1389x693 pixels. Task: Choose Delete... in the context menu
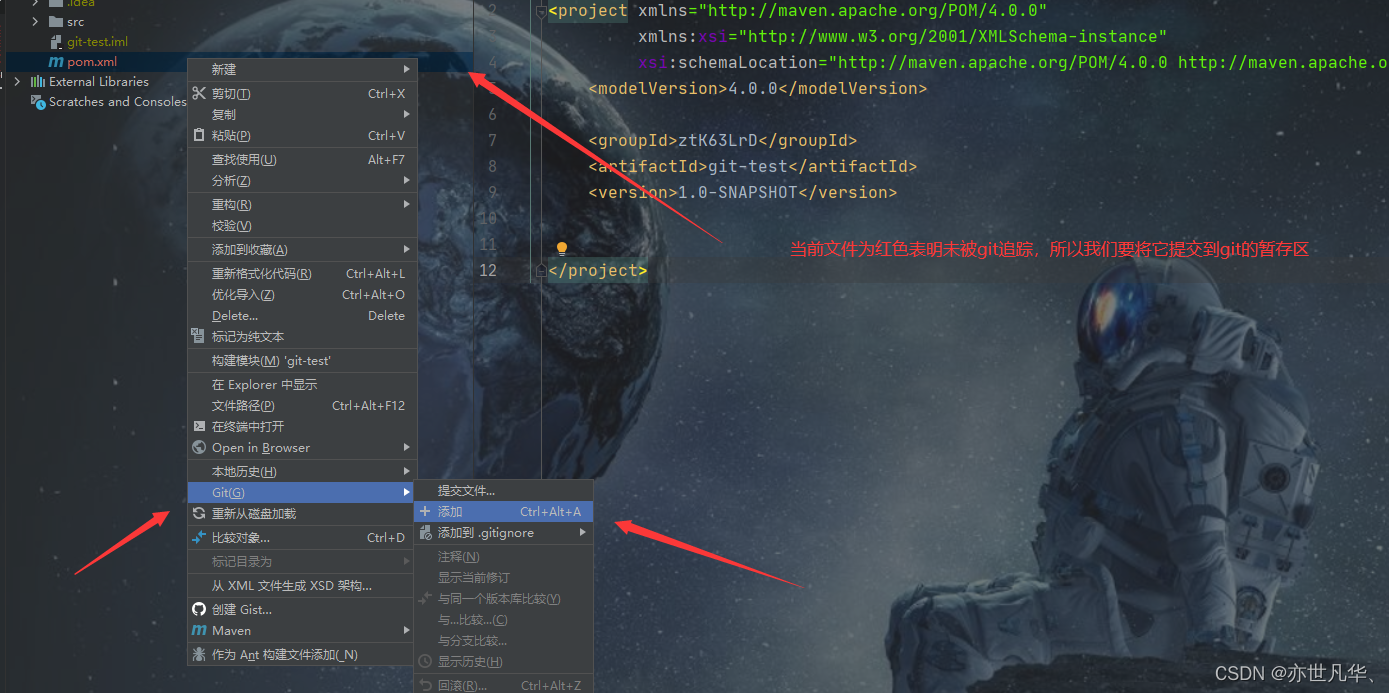click(302, 315)
